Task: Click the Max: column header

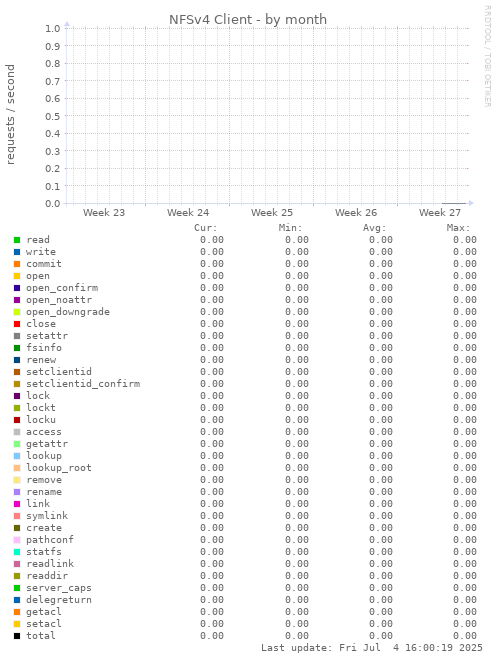Action: pos(458,228)
